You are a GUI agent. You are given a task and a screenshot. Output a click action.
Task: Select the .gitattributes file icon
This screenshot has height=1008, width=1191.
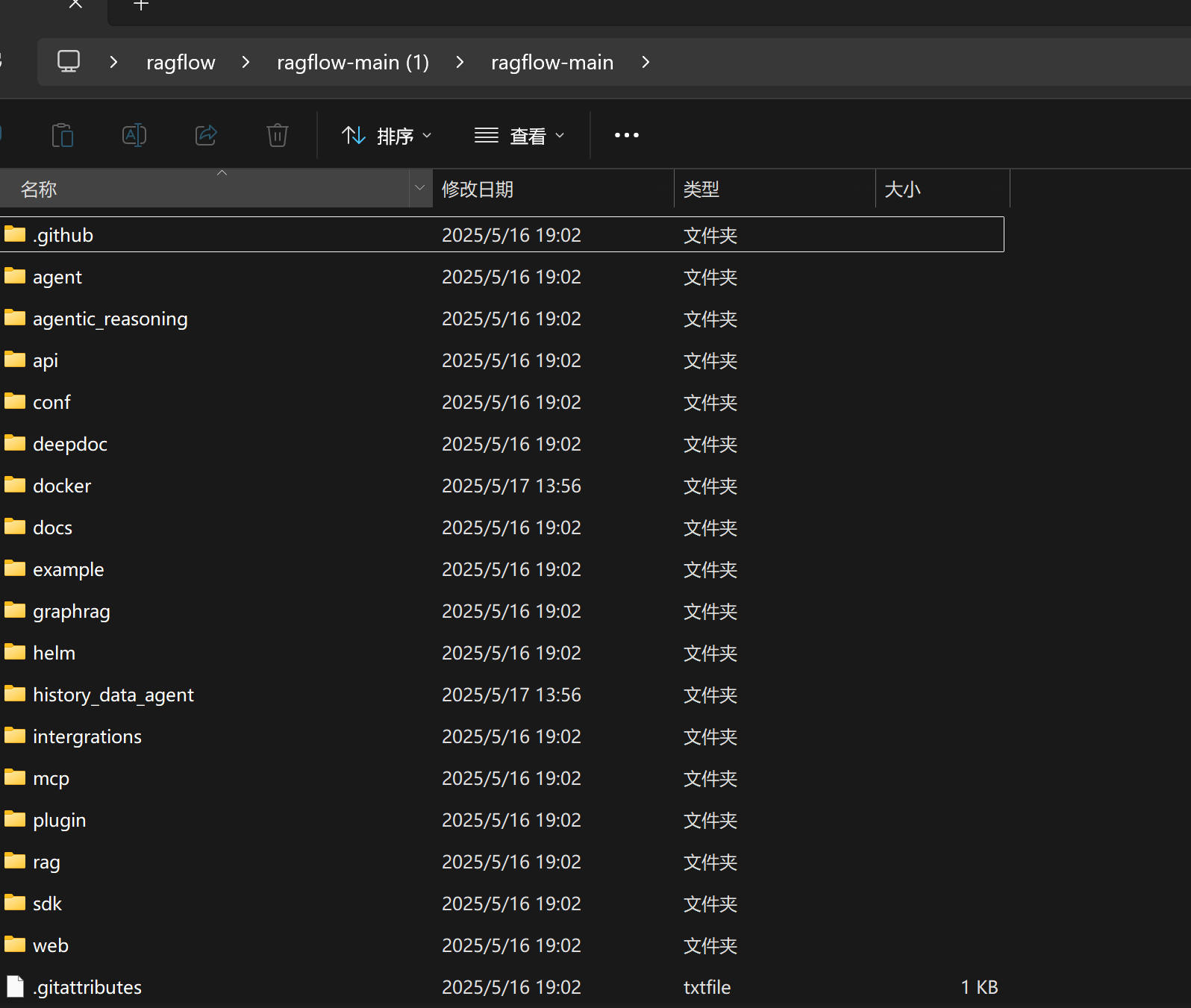15,986
